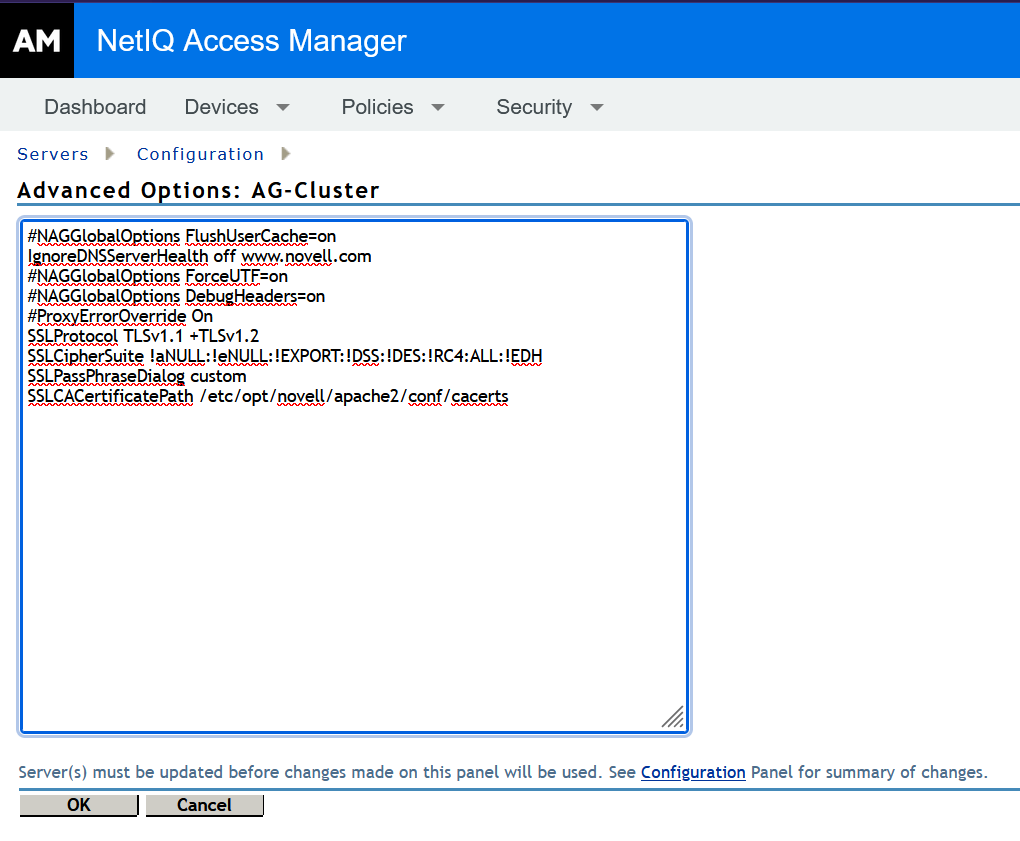Click the Advanced Options: AG-Cluster heading
The image size is (1020, 841).
pos(197,190)
